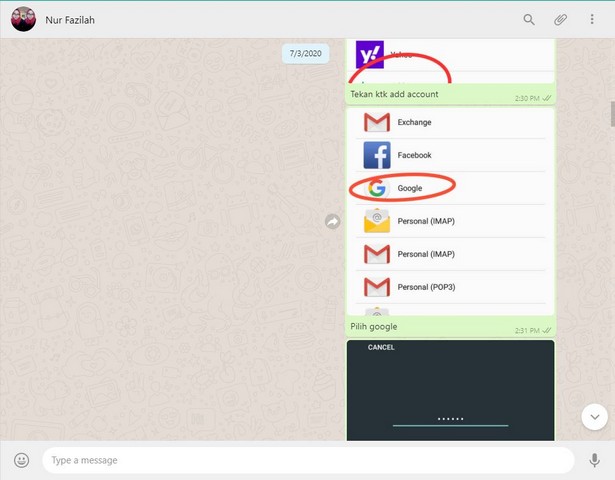Open the dark CANCEL screenshot image
The image size is (615, 480).
point(450,390)
